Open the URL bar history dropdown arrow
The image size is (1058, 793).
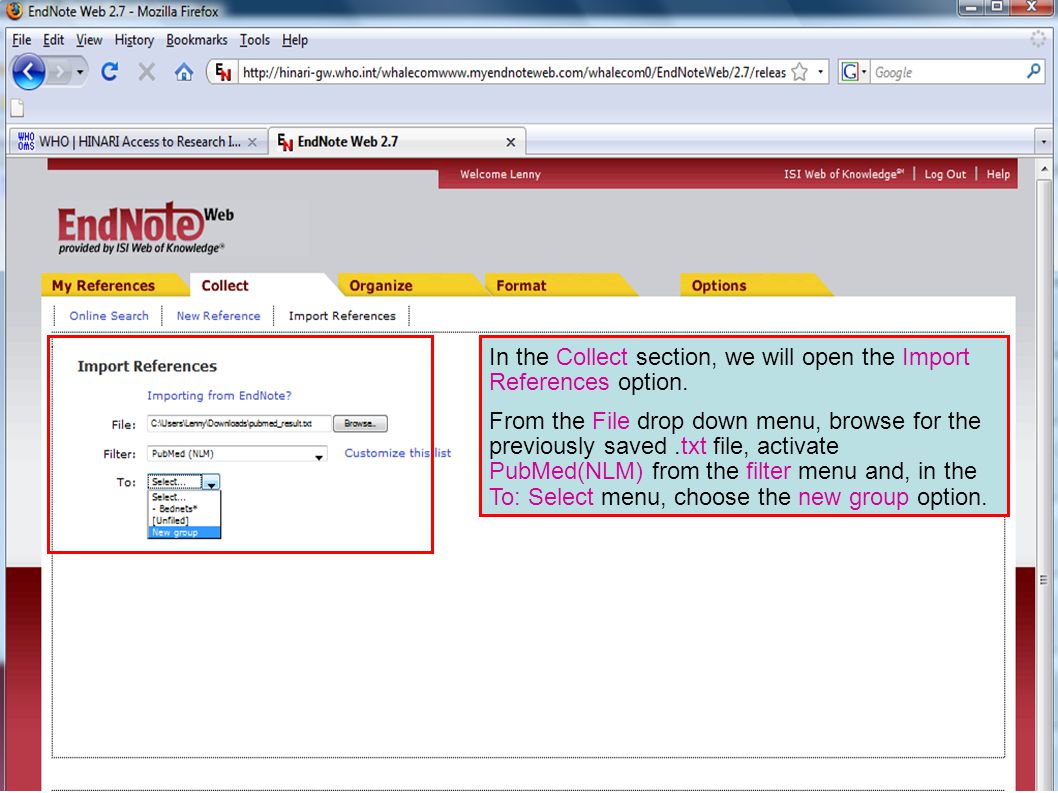coord(820,72)
